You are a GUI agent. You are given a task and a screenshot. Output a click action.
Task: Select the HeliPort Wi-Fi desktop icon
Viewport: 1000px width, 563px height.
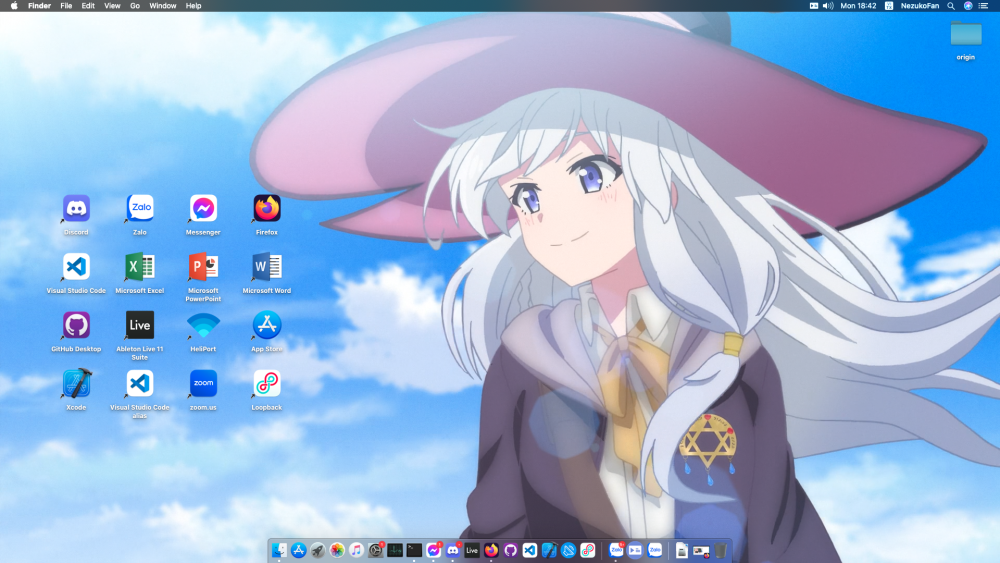pyautogui.click(x=203, y=325)
